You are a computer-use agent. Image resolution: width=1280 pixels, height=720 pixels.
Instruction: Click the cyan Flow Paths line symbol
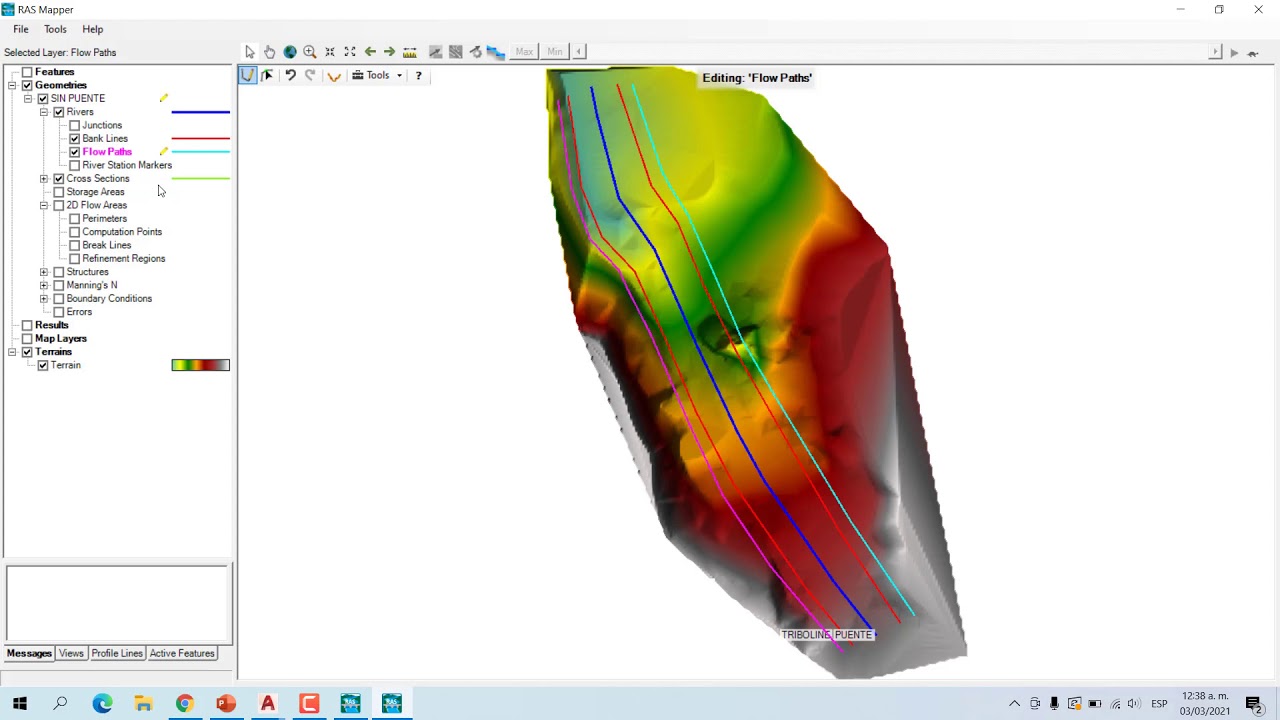click(201, 152)
